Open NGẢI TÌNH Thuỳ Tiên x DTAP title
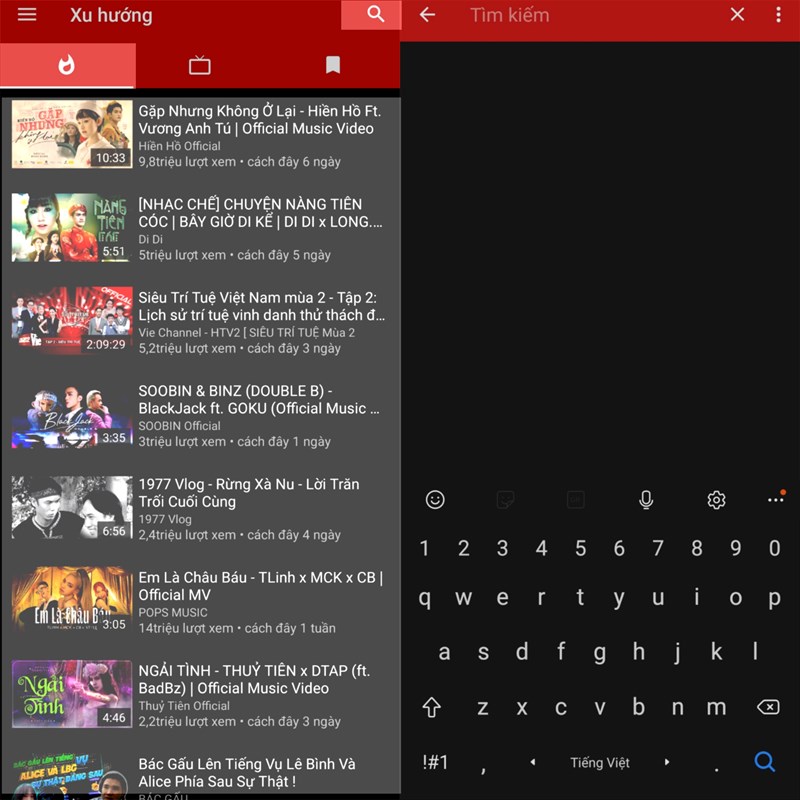Viewport: 800px width, 800px height. coord(254,680)
